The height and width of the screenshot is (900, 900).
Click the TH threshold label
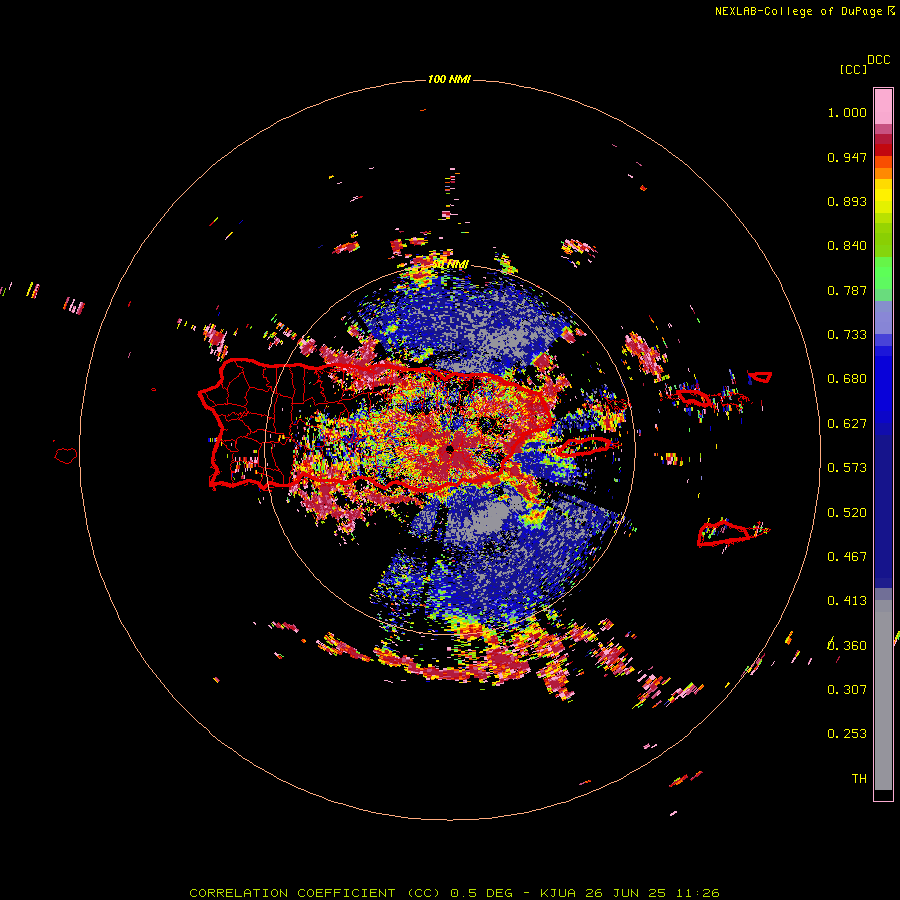859,779
